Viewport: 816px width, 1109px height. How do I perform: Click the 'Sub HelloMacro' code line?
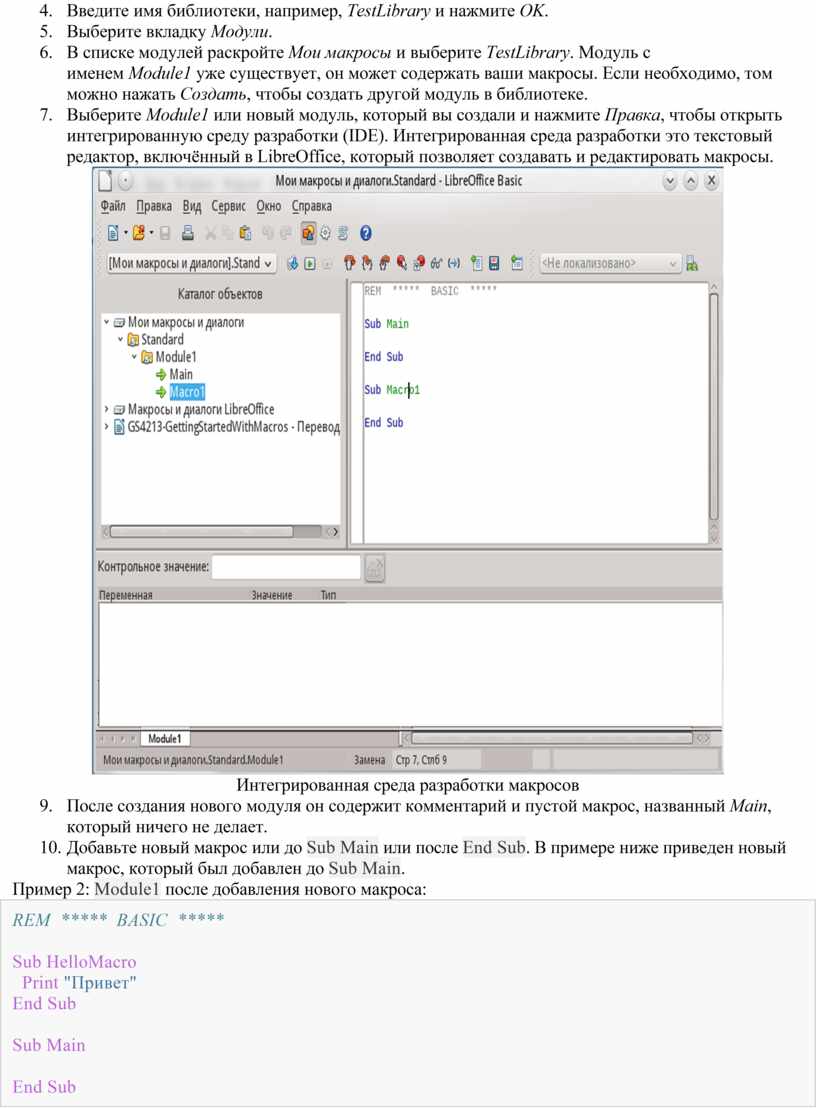pos(74,962)
